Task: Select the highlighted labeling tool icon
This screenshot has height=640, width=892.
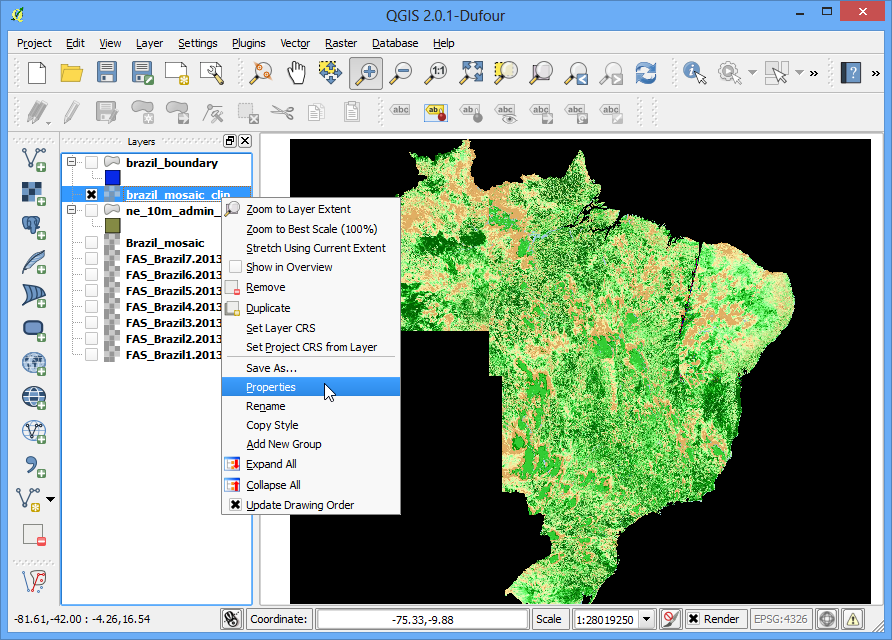Action: (436, 112)
